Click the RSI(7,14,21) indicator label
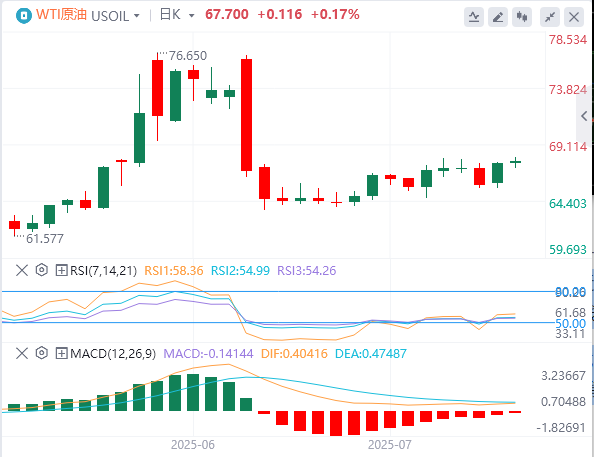This screenshot has width=594, height=457. [x=104, y=271]
